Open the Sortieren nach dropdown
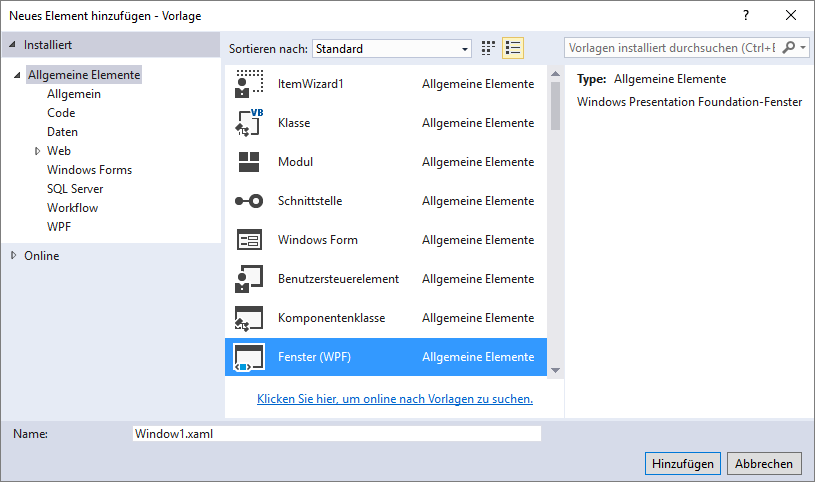 click(391, 48)
